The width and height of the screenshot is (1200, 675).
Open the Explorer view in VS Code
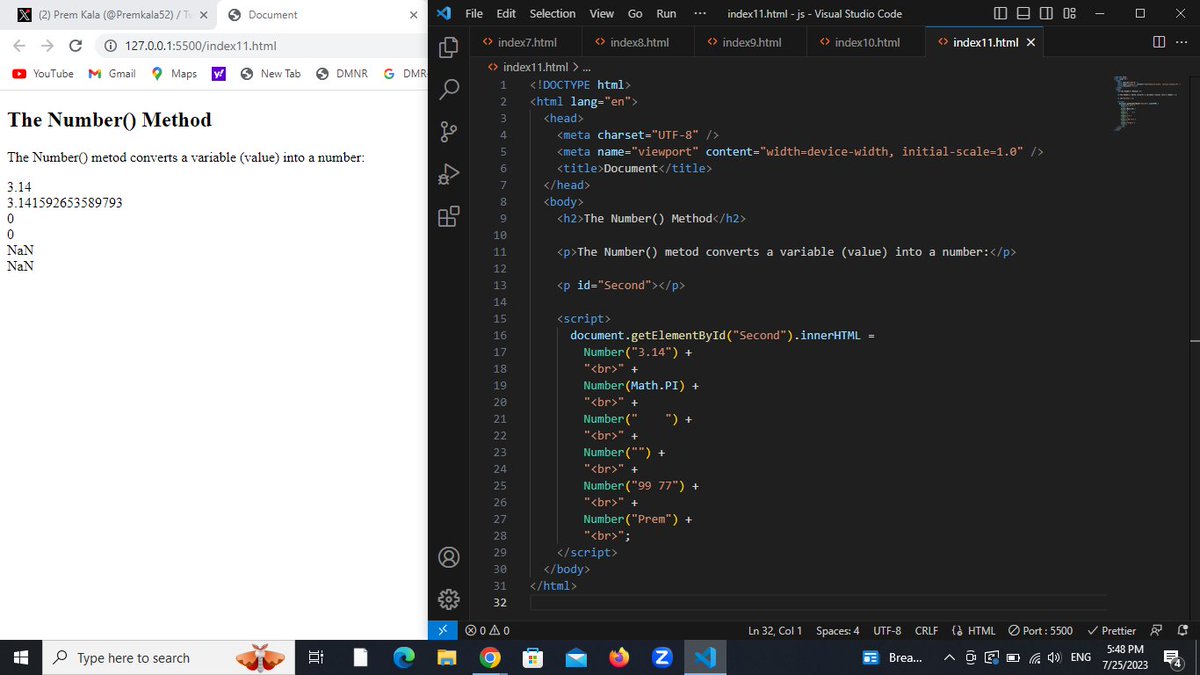click(x=449, y=46)
